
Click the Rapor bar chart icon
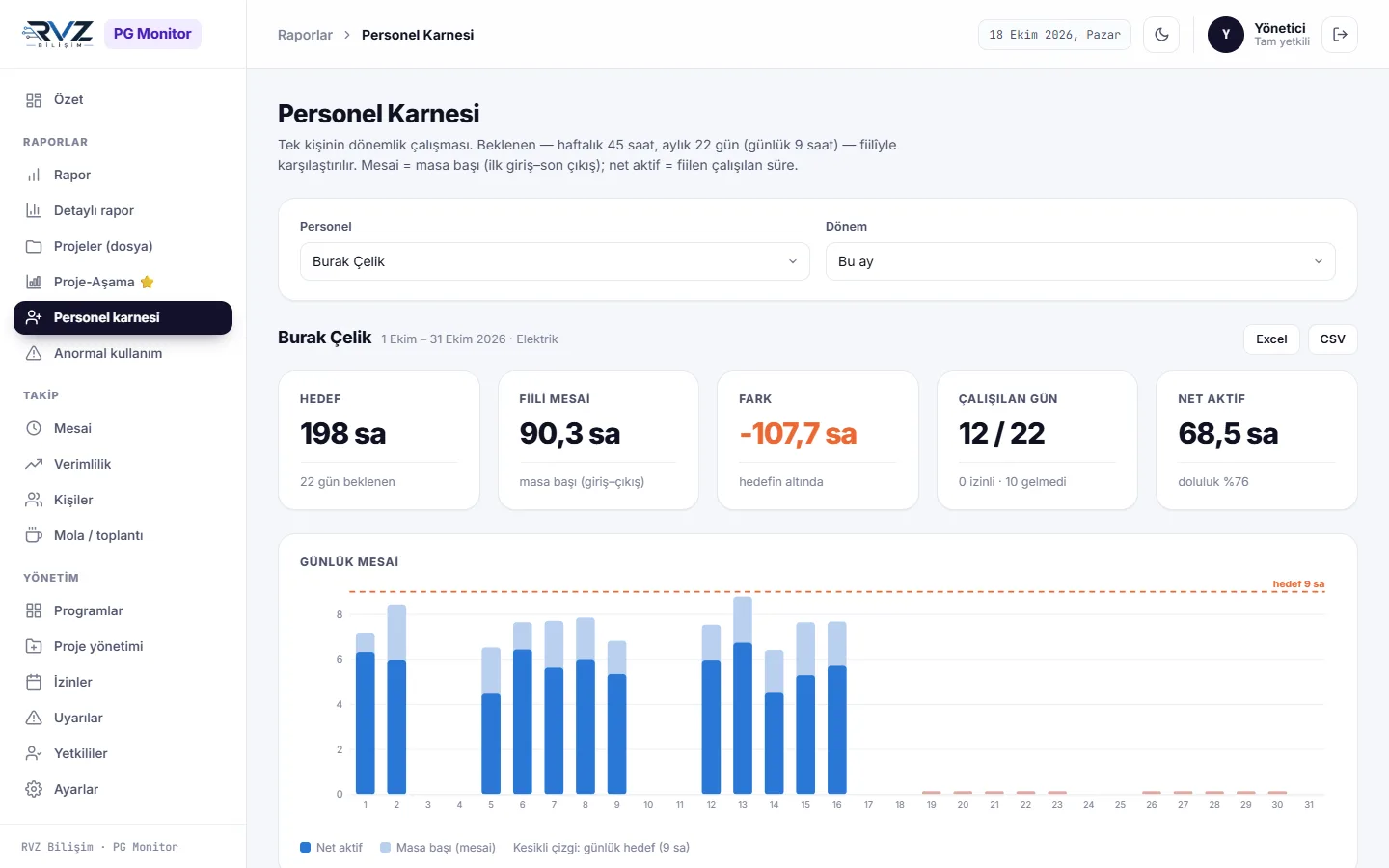coord(34,176)
